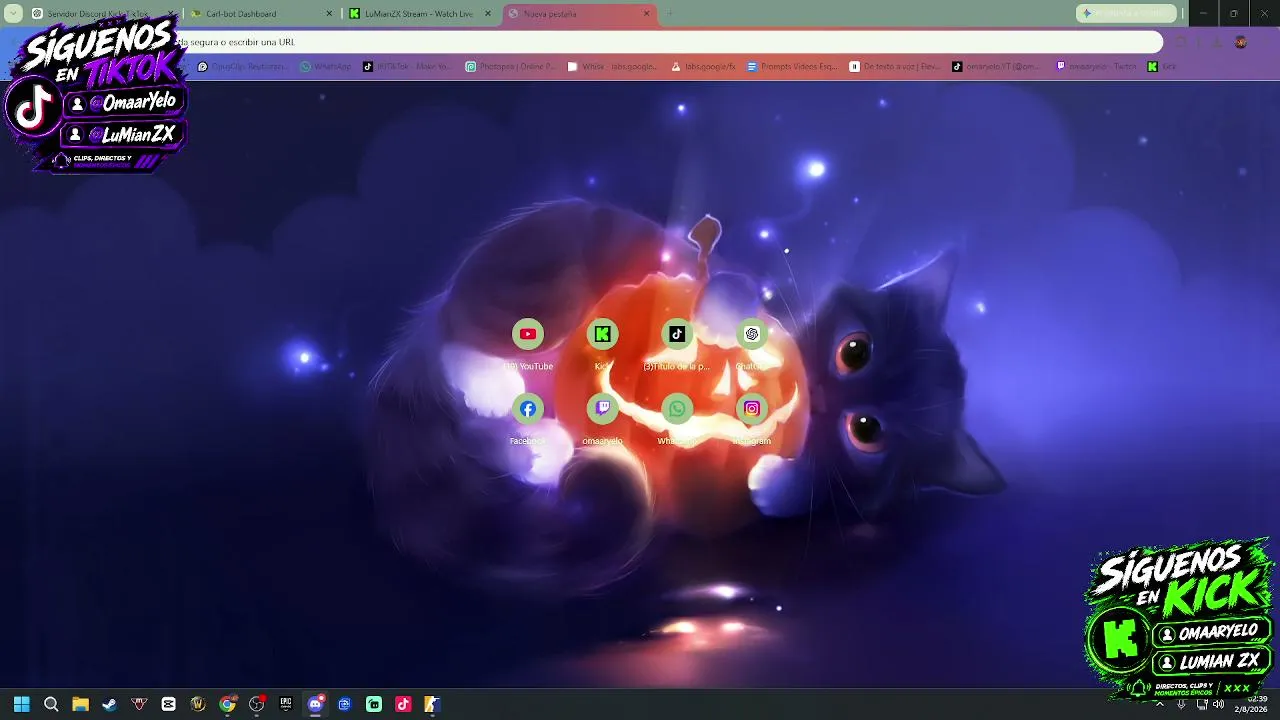Open OBS Studio from the taskbar
The width and height of the screenshot is (1280, 720).
click(x=257, y=704)
